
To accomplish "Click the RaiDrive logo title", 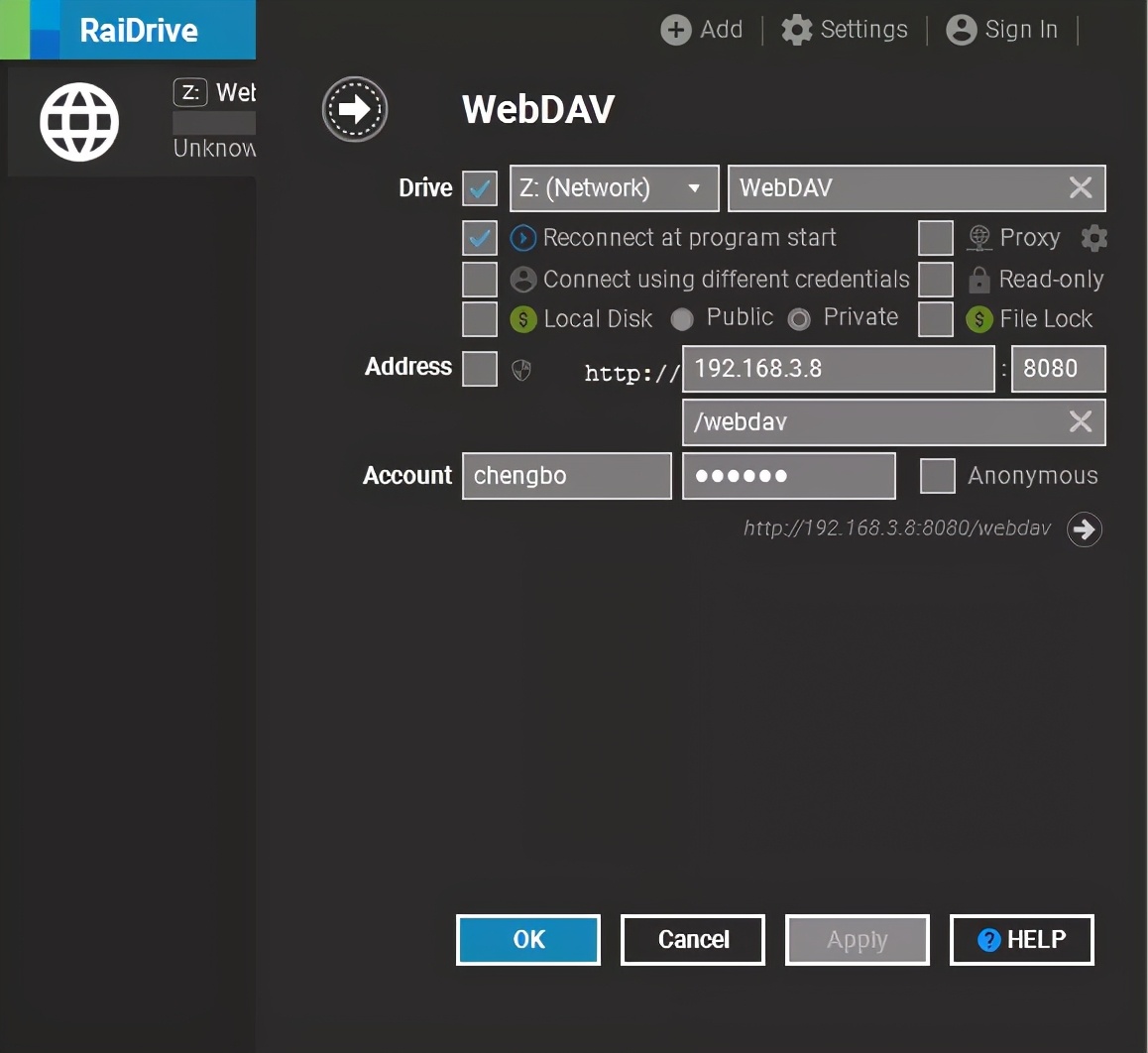I will [139, 31].
